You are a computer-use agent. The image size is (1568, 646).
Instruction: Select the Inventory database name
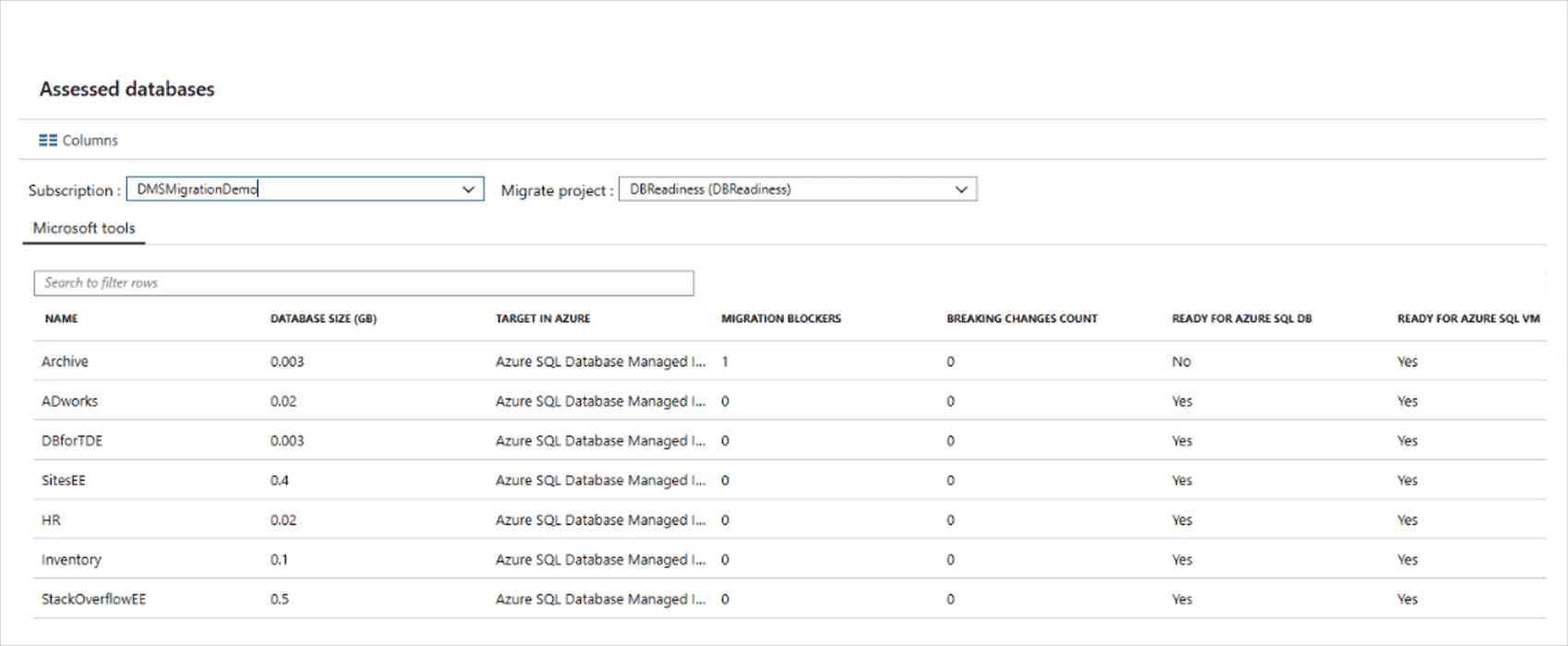(x=71, y=560)
